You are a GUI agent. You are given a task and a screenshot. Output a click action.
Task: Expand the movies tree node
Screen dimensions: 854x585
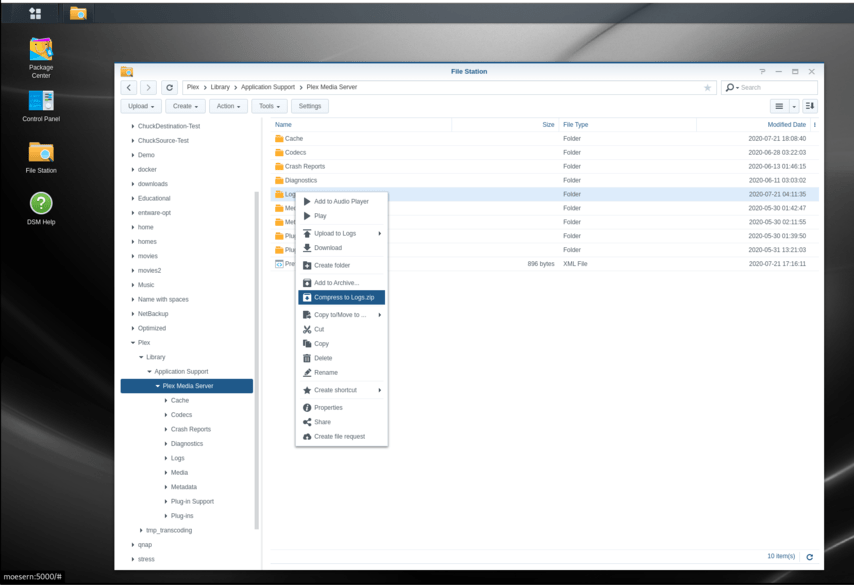[132, 256]
